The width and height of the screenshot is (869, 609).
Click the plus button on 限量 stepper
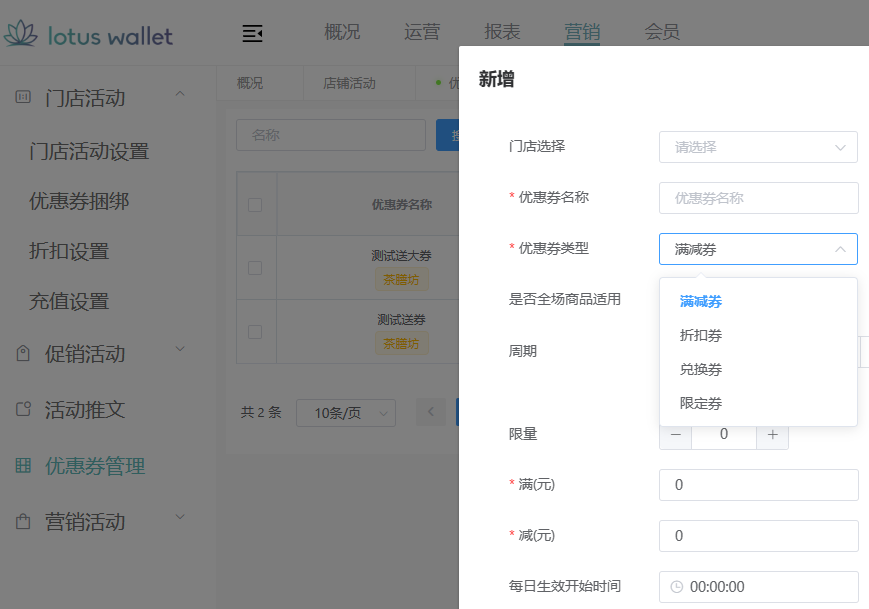tap(772, 434)
